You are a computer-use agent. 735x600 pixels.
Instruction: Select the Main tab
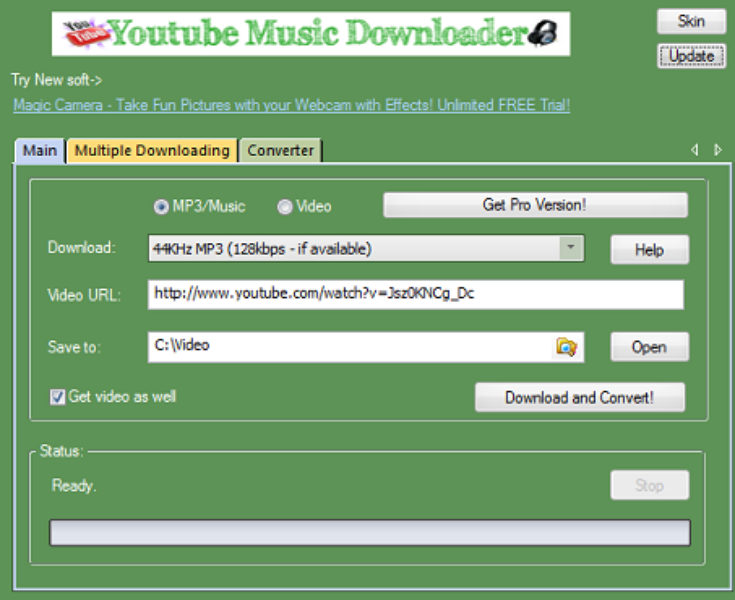[40, 151]
